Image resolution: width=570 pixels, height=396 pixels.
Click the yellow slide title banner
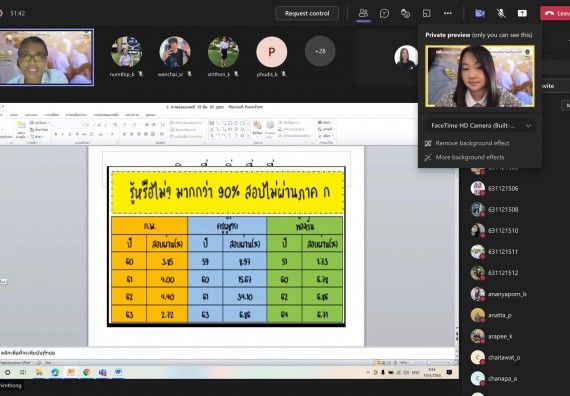click(227, 192)
